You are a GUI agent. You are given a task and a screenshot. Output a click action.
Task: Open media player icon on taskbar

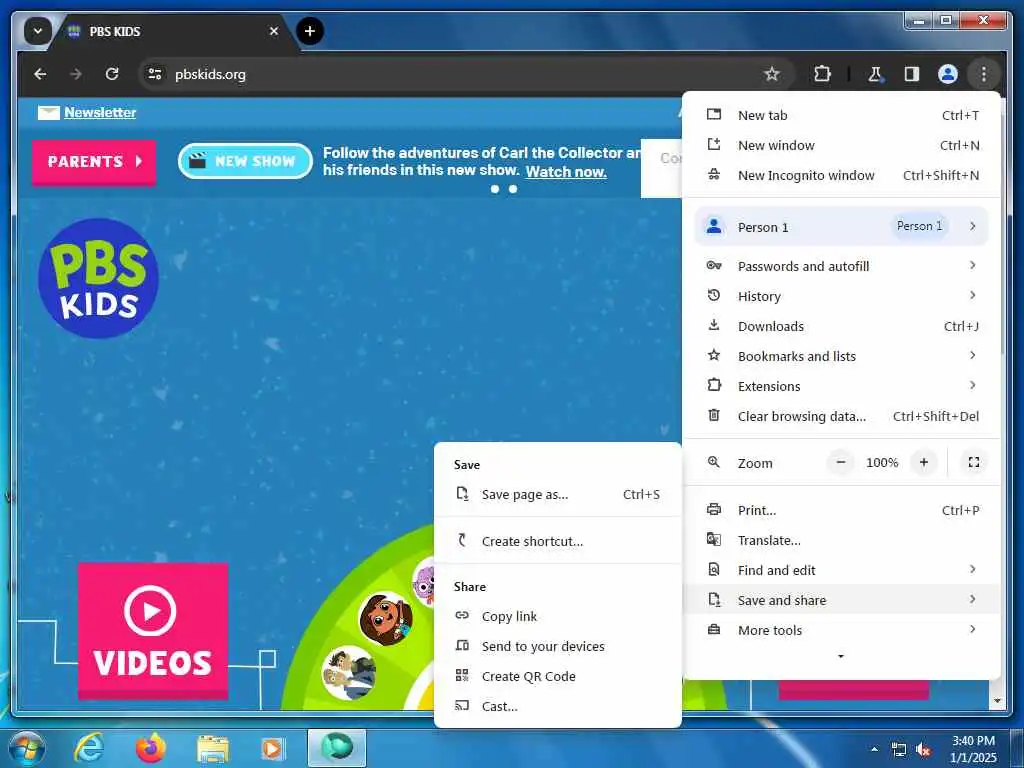[272, 749]
